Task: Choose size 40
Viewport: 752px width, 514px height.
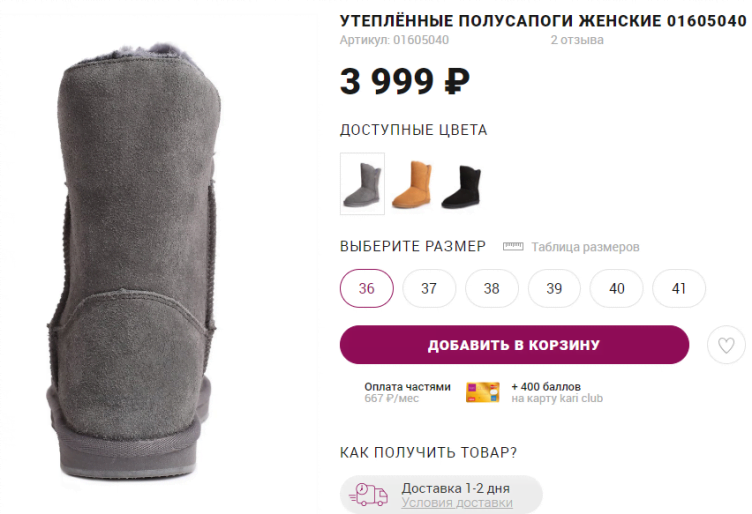Action: click(x=617, y=289)
